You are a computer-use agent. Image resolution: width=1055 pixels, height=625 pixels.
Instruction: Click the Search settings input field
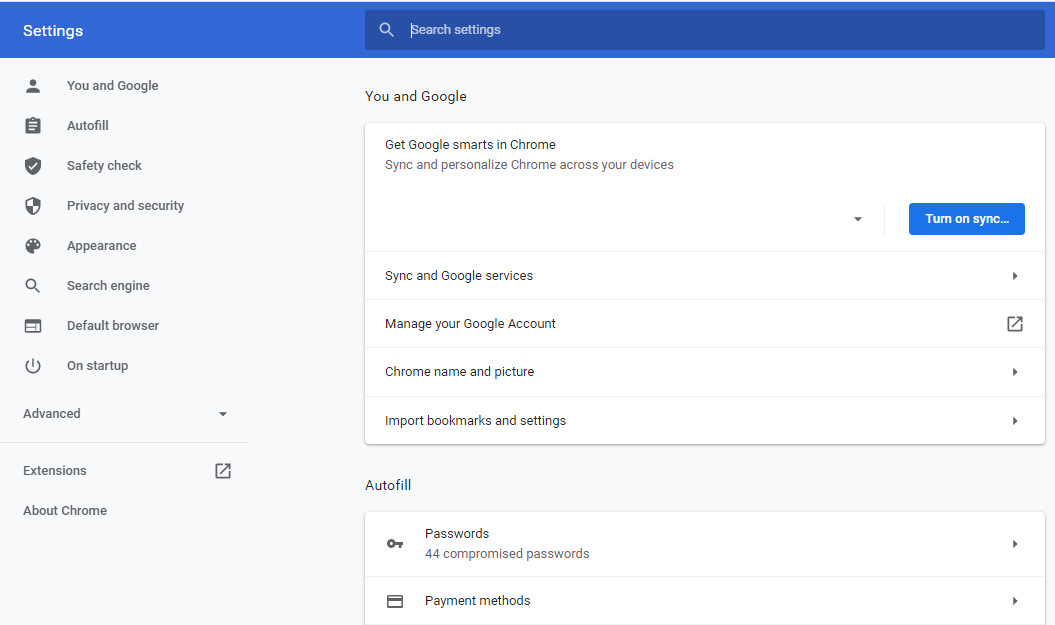(720, 30)
